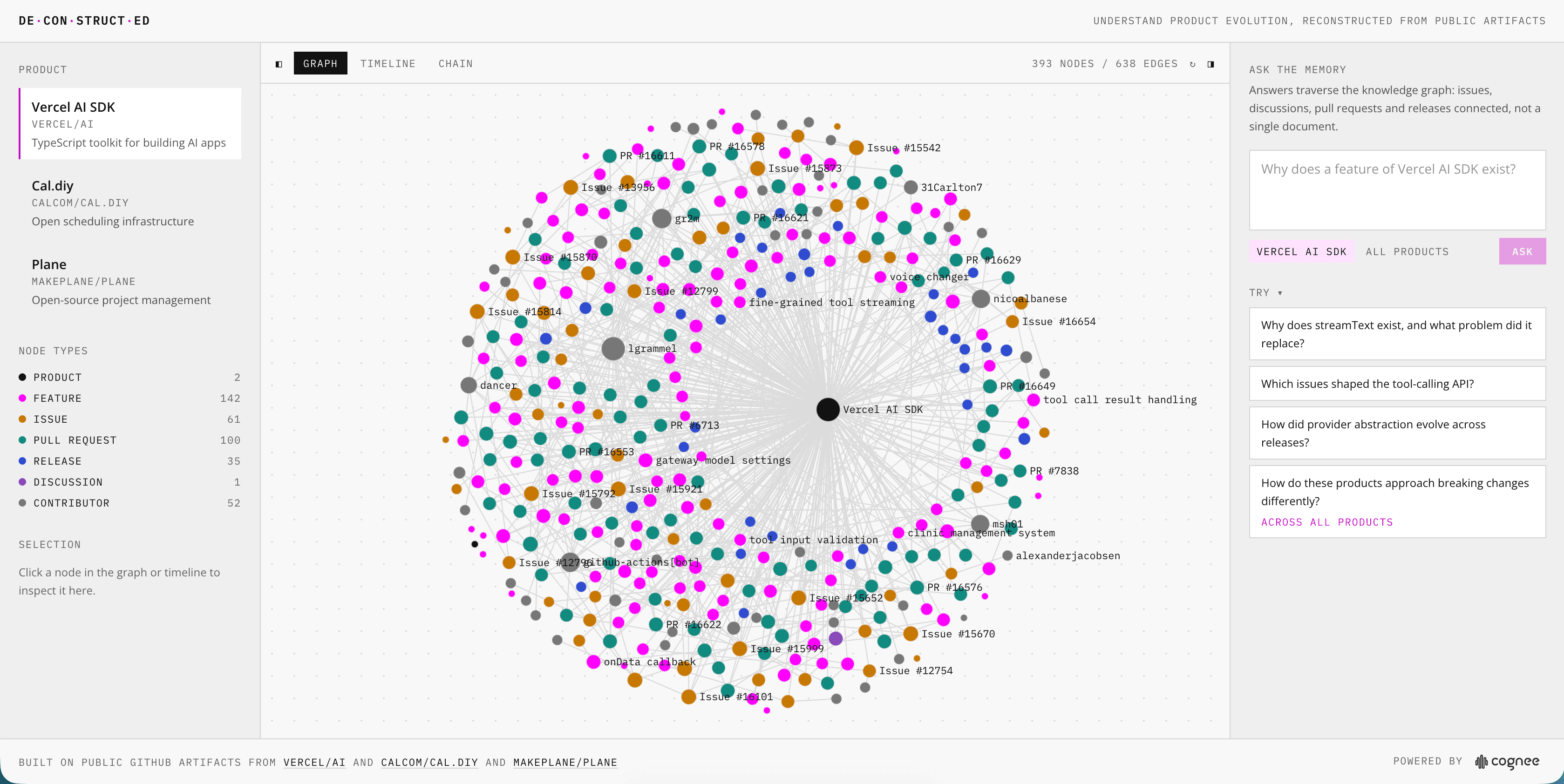
Task: Select the tool input validation node
Action: point(740,540)
